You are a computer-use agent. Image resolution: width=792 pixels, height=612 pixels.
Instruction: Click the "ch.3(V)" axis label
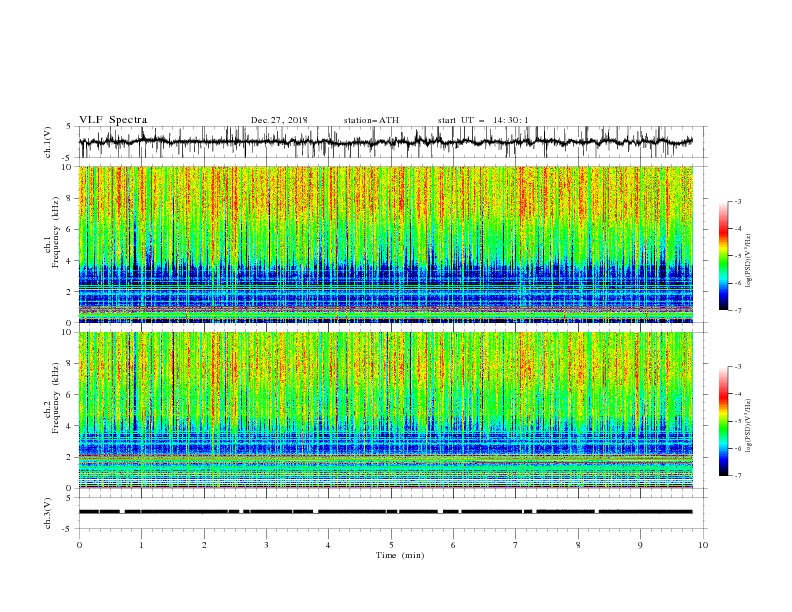[48, 513]
